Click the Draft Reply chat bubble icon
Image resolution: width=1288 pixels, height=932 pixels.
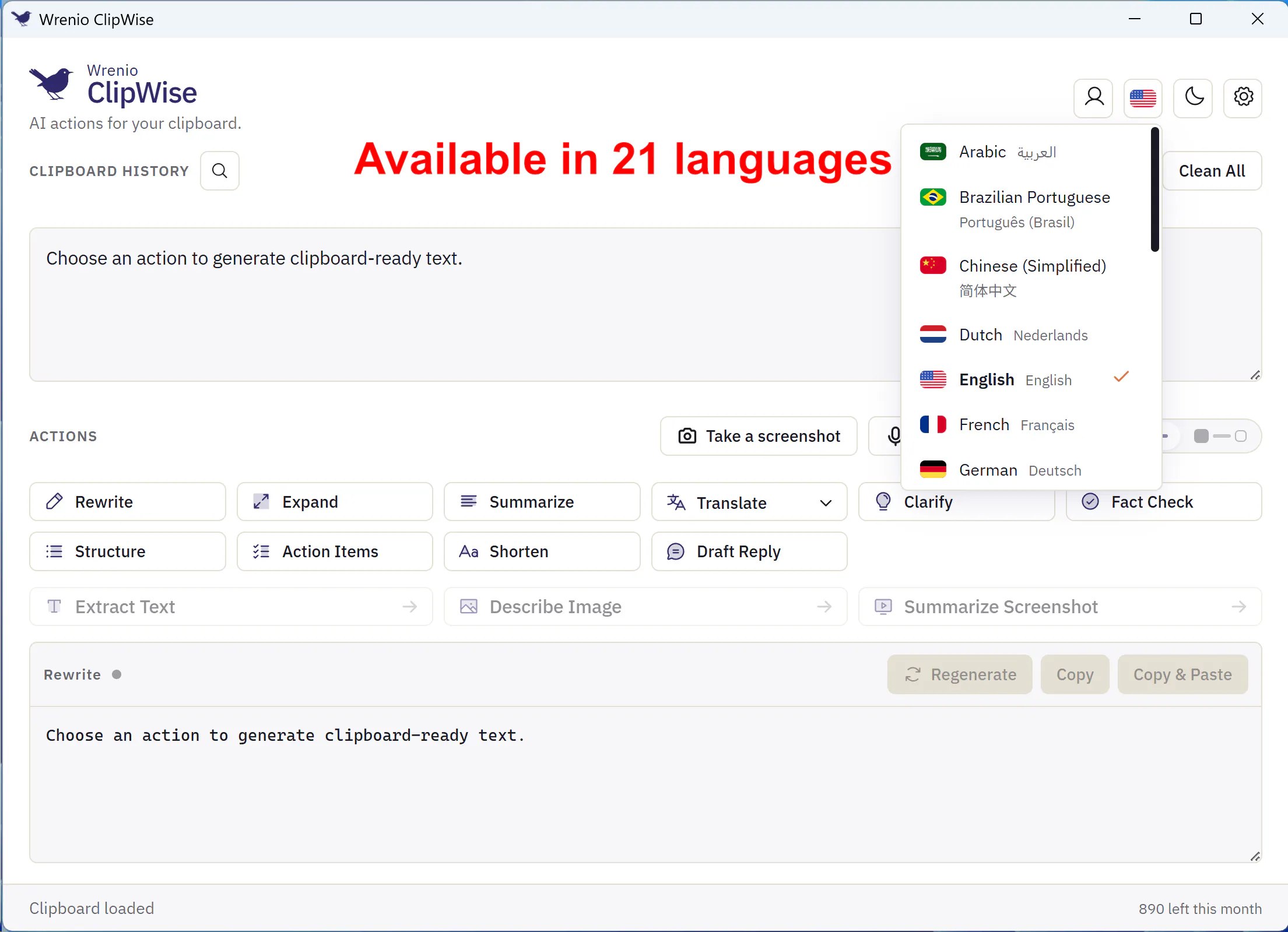pyautogui.click(x=675, y=551)
